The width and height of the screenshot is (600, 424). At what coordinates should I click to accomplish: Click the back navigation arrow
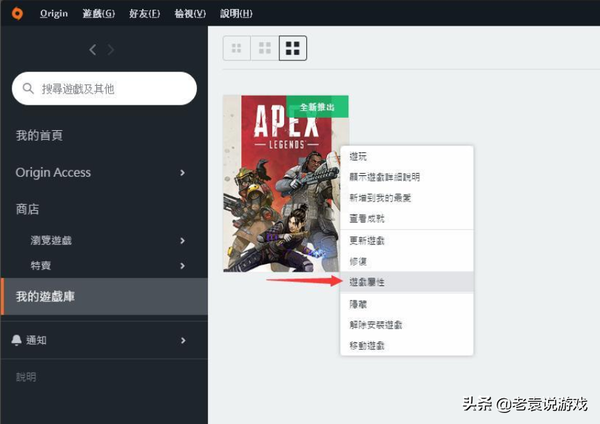[93, 50]
